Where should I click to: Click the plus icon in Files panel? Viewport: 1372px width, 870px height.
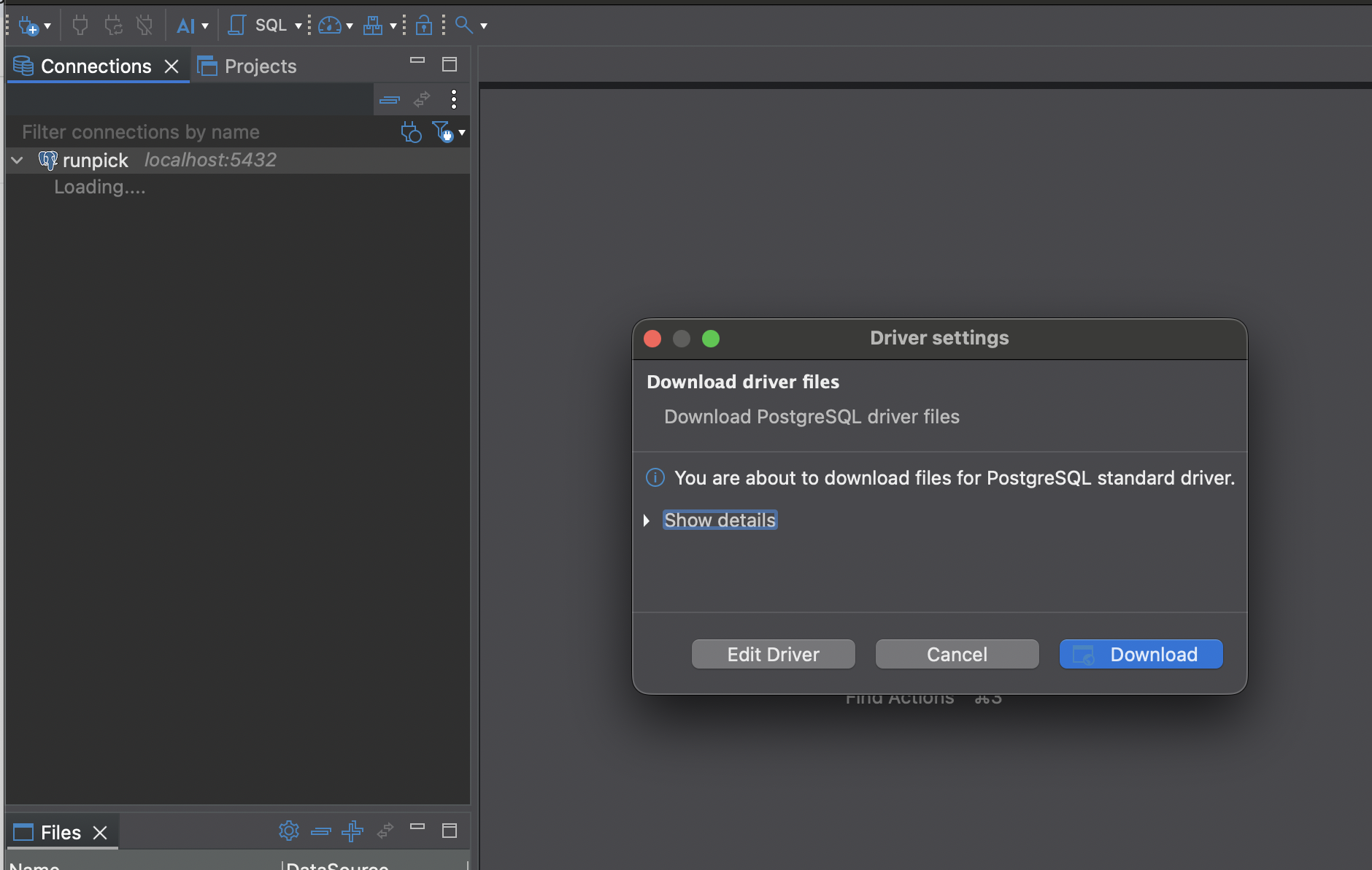click(x=352, y=831)
